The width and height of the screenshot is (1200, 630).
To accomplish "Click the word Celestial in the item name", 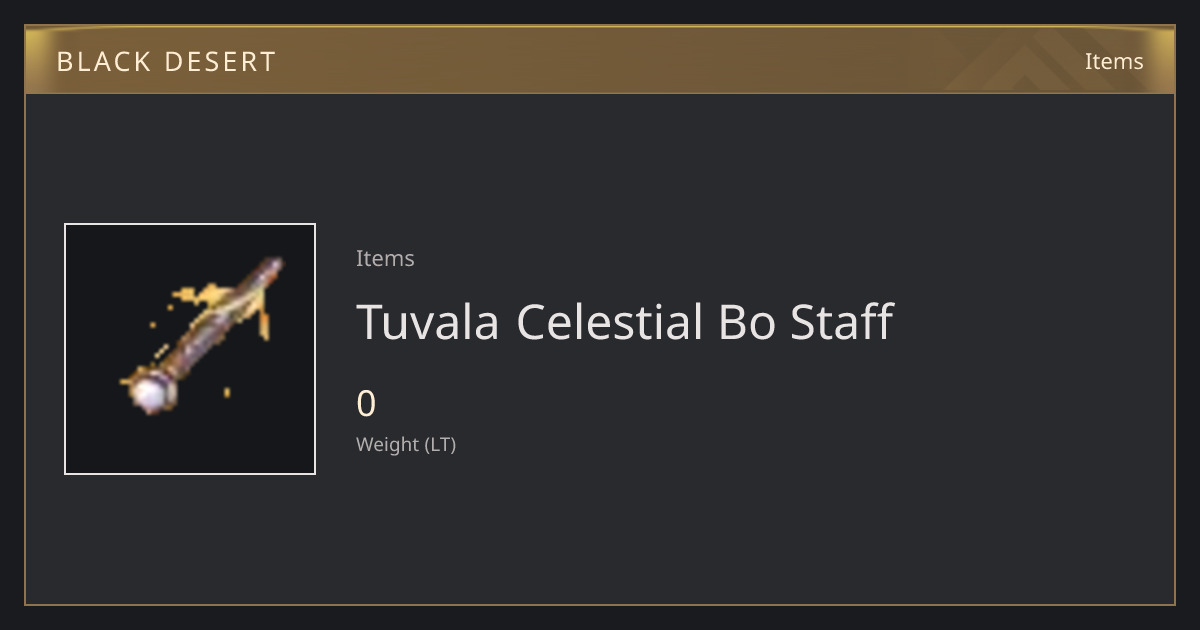I will 610,322.
